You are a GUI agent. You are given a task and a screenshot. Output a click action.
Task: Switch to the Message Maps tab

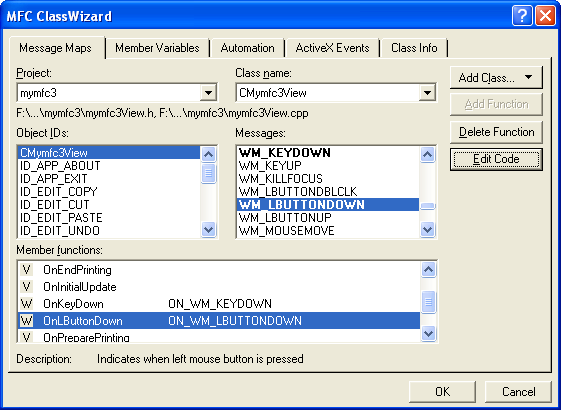click(x=57, y=48)
